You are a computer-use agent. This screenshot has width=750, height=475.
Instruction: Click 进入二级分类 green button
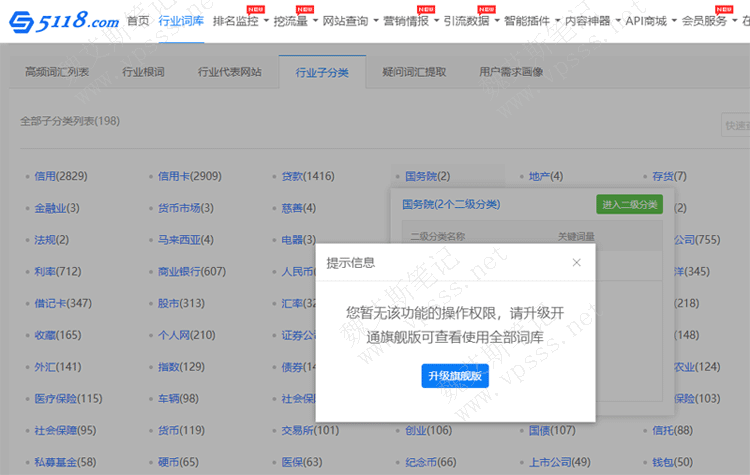pos(629,204)
